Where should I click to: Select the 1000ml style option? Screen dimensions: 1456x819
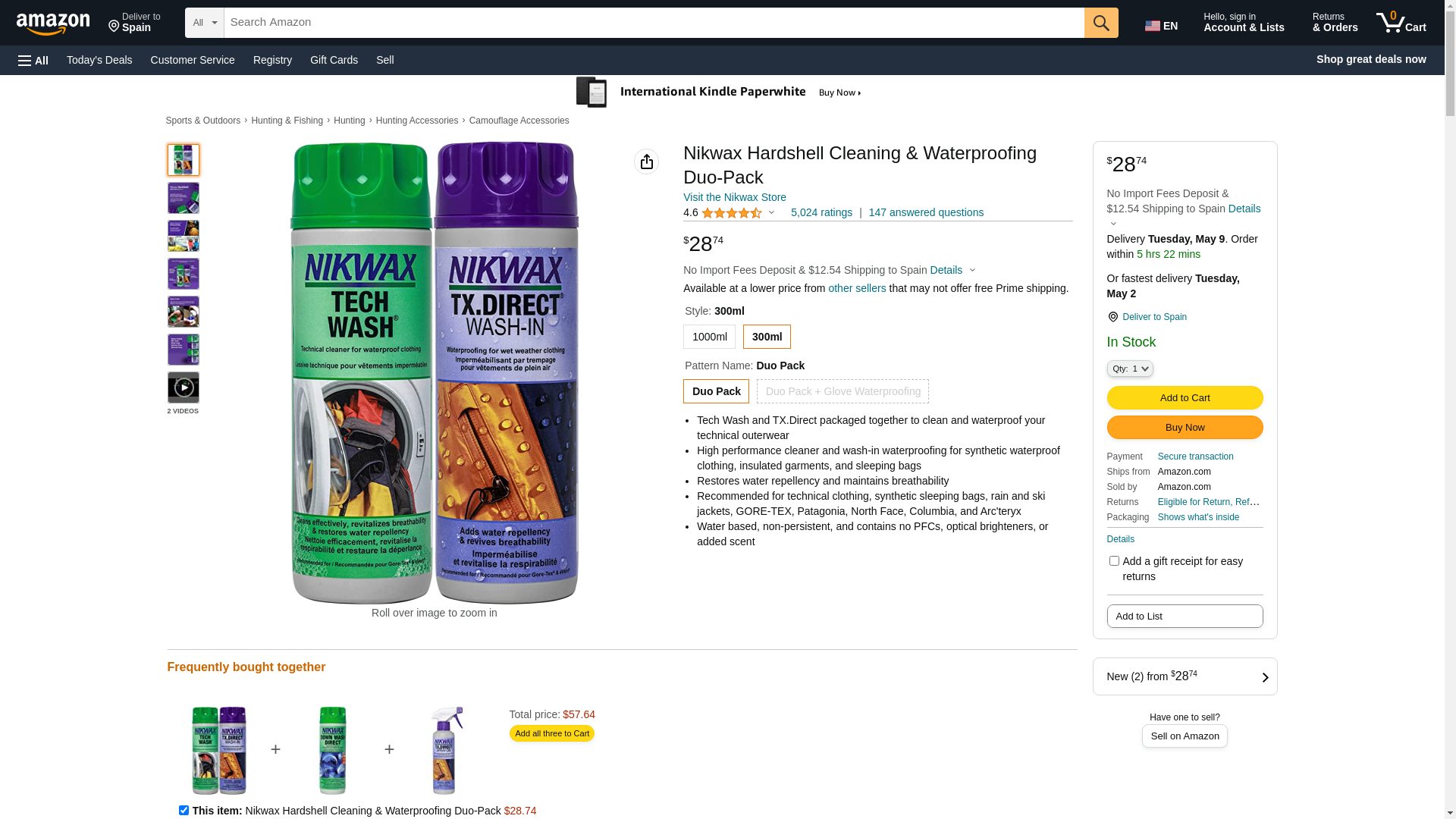tap(709, 337)
